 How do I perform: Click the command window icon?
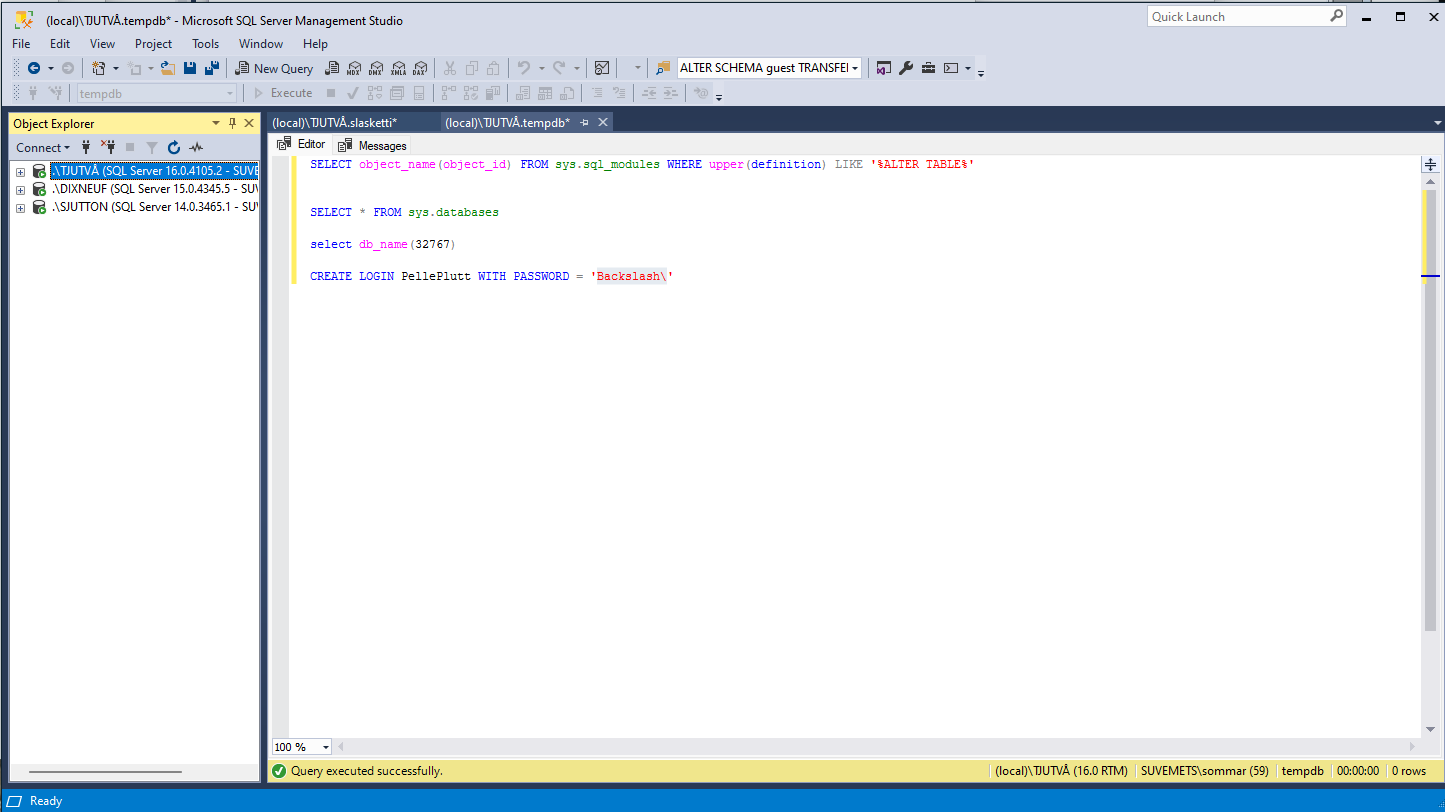coord(951,68)
